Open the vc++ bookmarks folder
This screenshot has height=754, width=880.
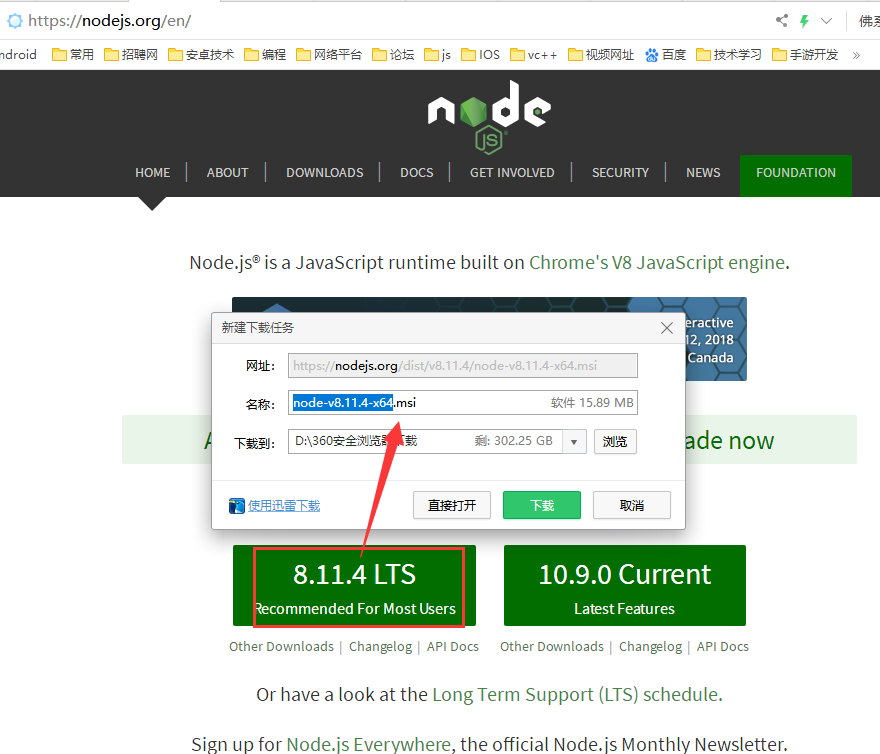click(x=534, y=54)
